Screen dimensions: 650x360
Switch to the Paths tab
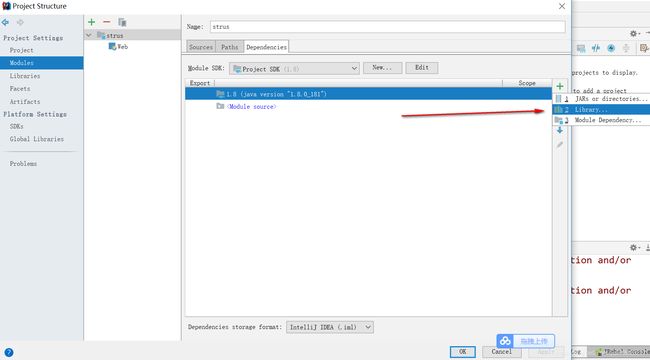coord(230,47)
